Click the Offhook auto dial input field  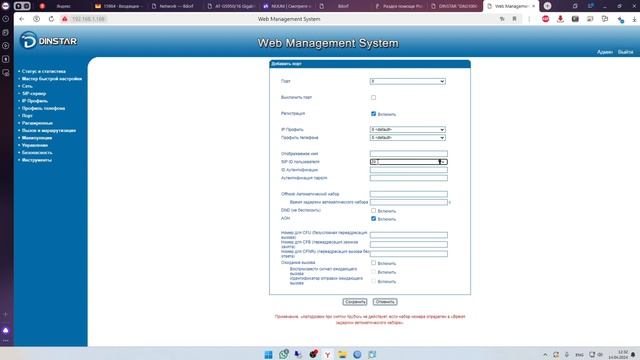[x=409, y=194]
